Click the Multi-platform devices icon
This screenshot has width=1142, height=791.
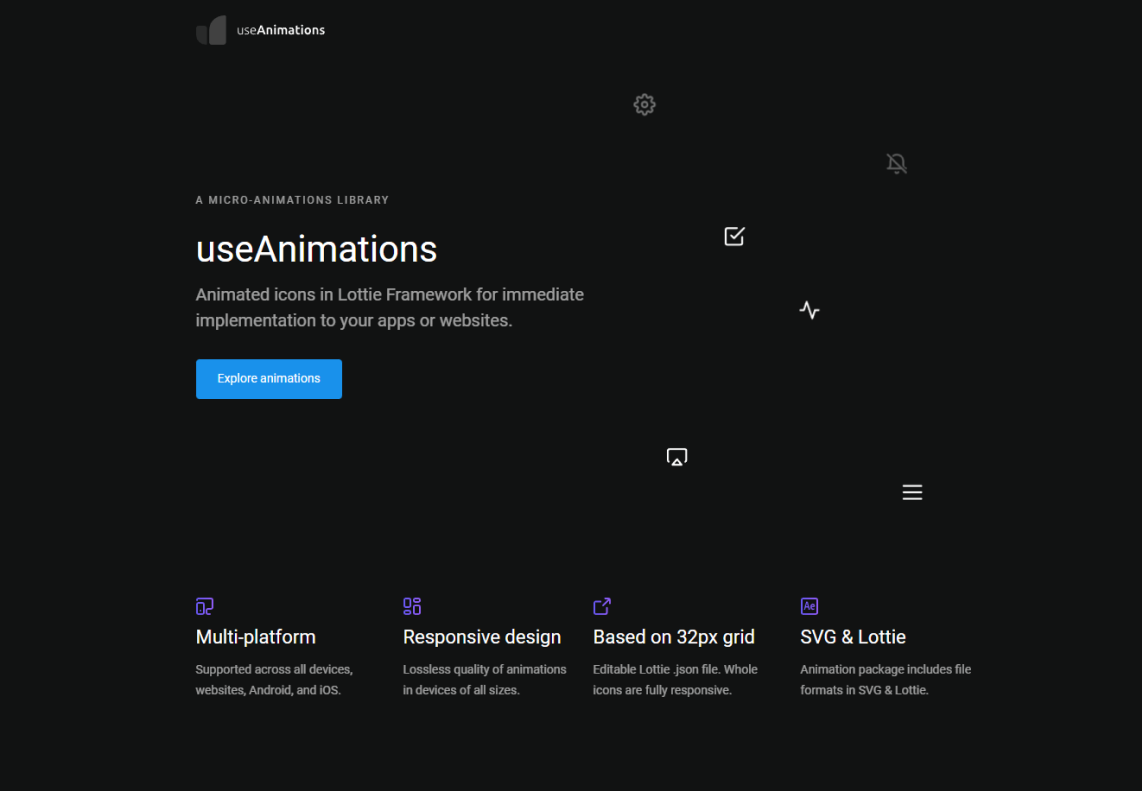[205, 606]
